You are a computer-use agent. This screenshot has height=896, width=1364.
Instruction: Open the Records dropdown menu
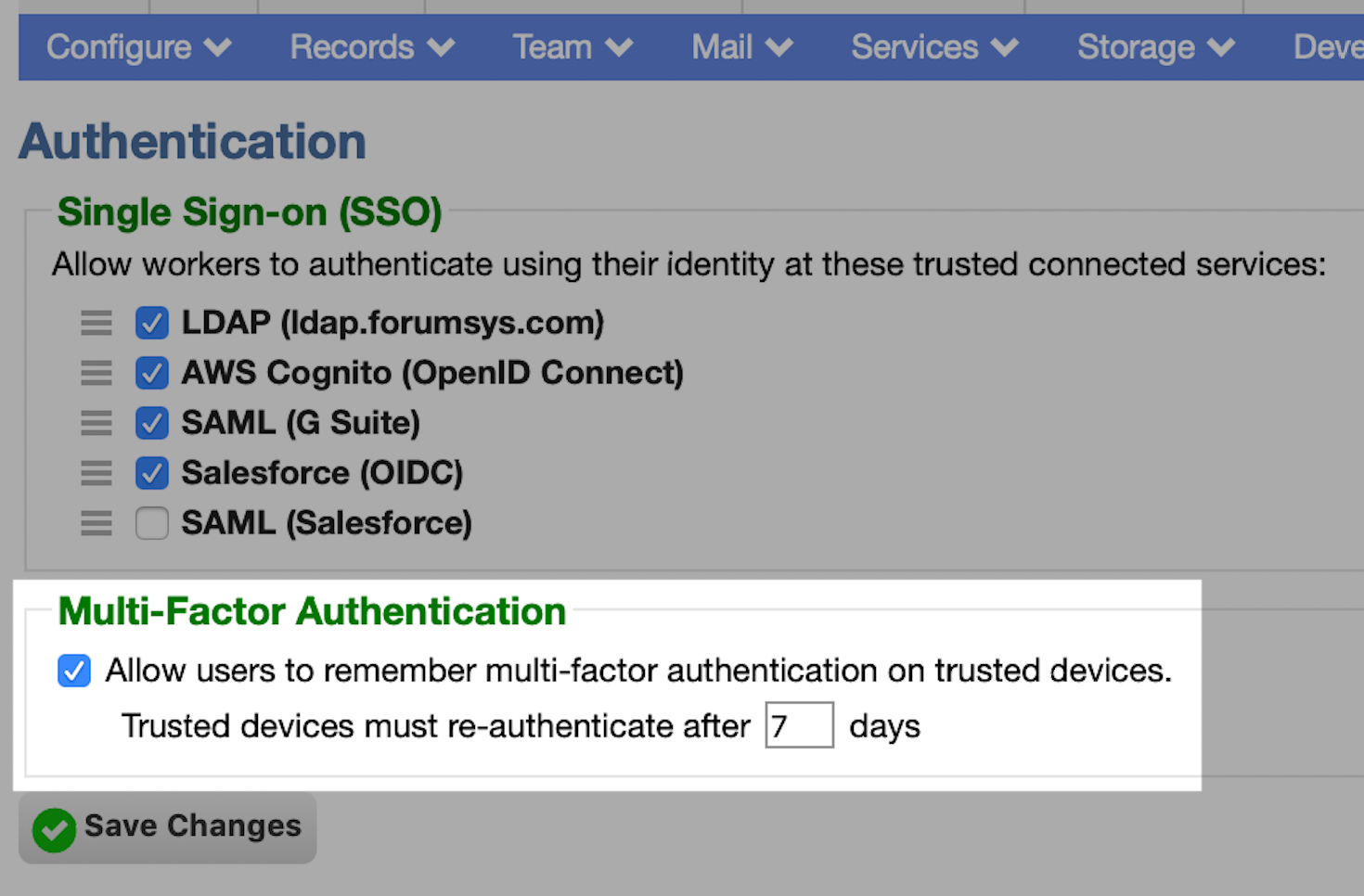(x=373, y=47)
